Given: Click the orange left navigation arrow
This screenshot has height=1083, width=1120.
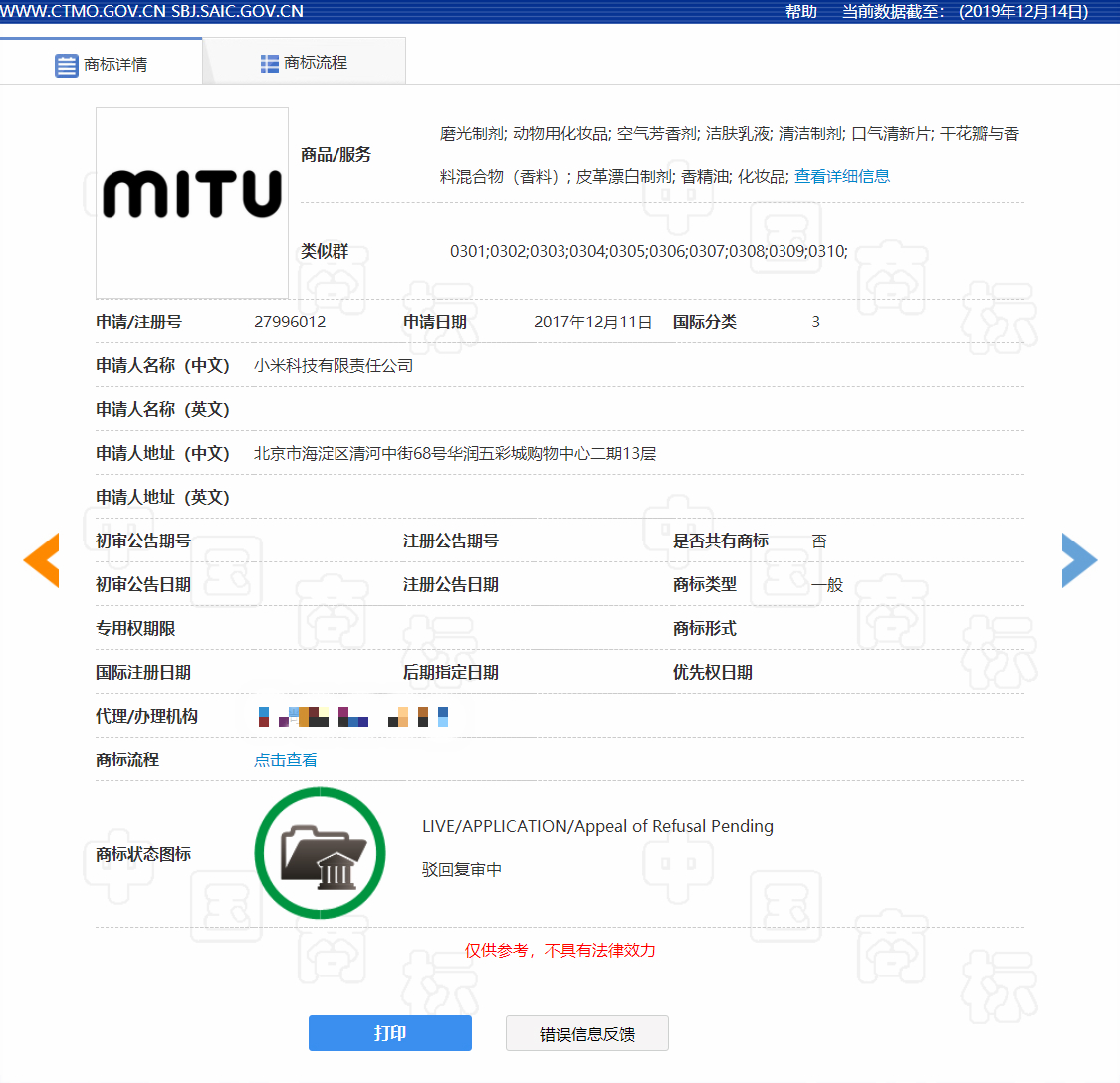Looking at the screenshot, I should click(x=41, y=560).
